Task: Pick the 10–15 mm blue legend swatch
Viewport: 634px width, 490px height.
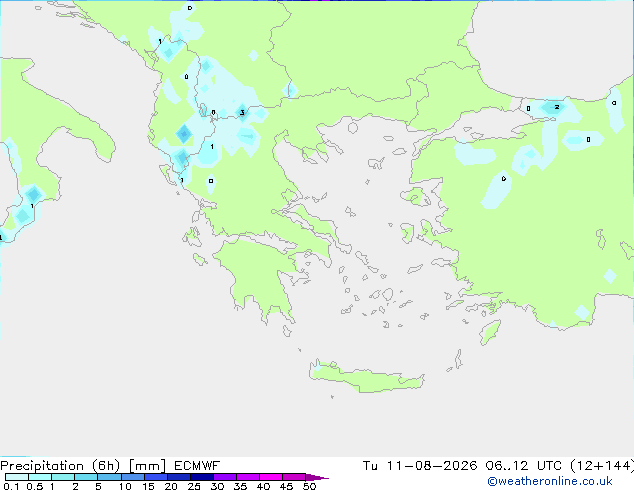Action: click(133, 477)
